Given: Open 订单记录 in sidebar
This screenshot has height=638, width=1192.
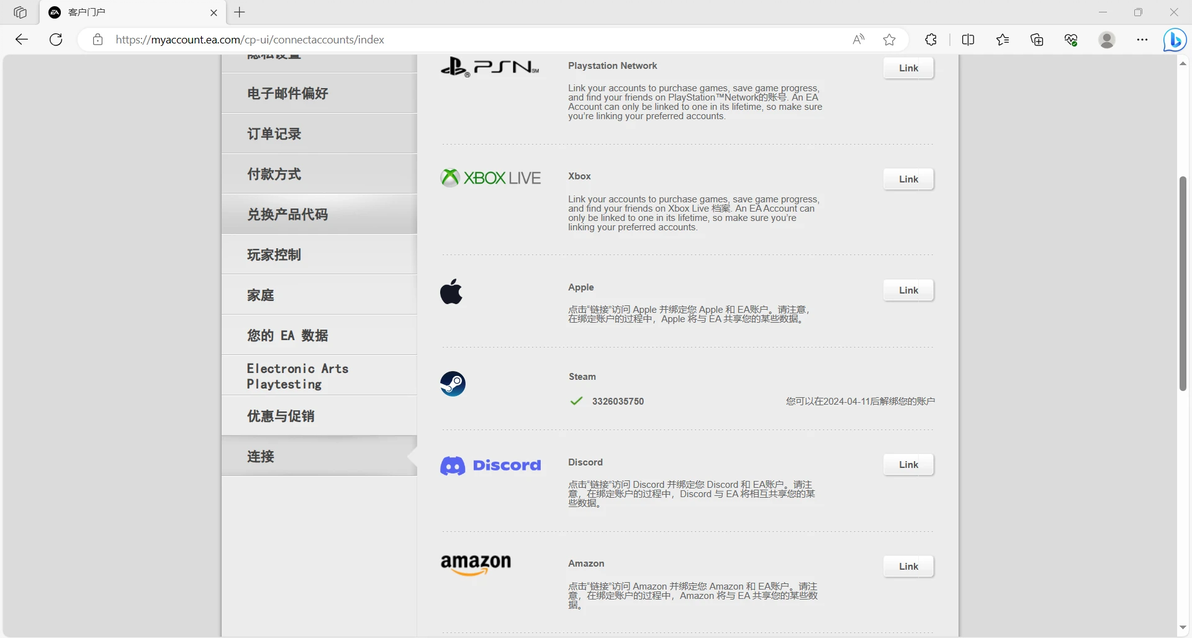Looking at the screenshot, I should pos(319,134).
